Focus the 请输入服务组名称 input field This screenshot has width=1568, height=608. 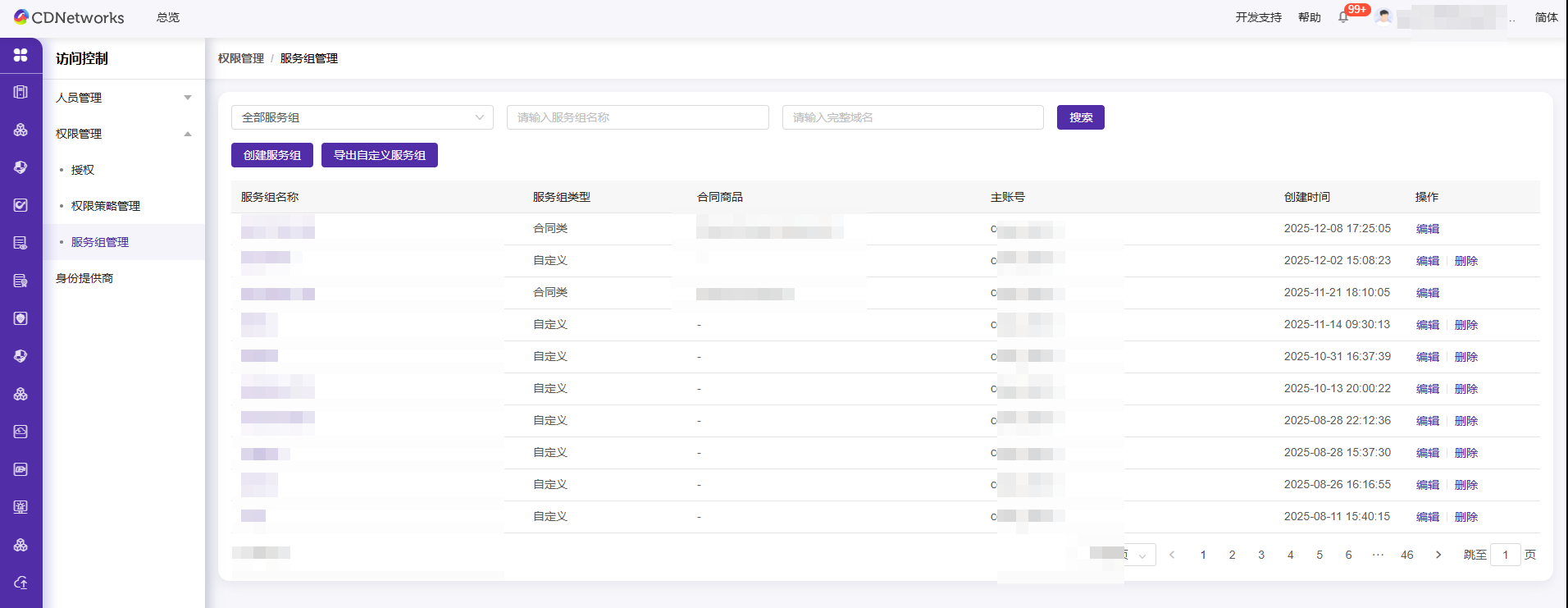(x=638, y=117)
